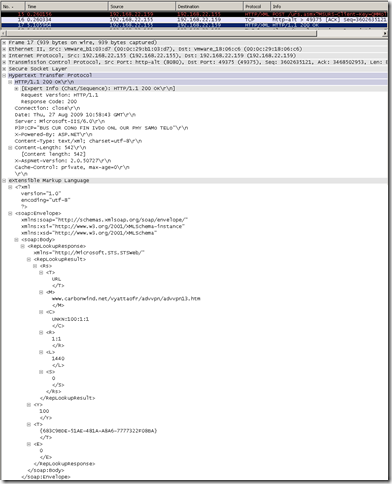Select the P3P:CP header line
Image resolution: width=392 pixels, height=484 pixels.
pos(101,128)
